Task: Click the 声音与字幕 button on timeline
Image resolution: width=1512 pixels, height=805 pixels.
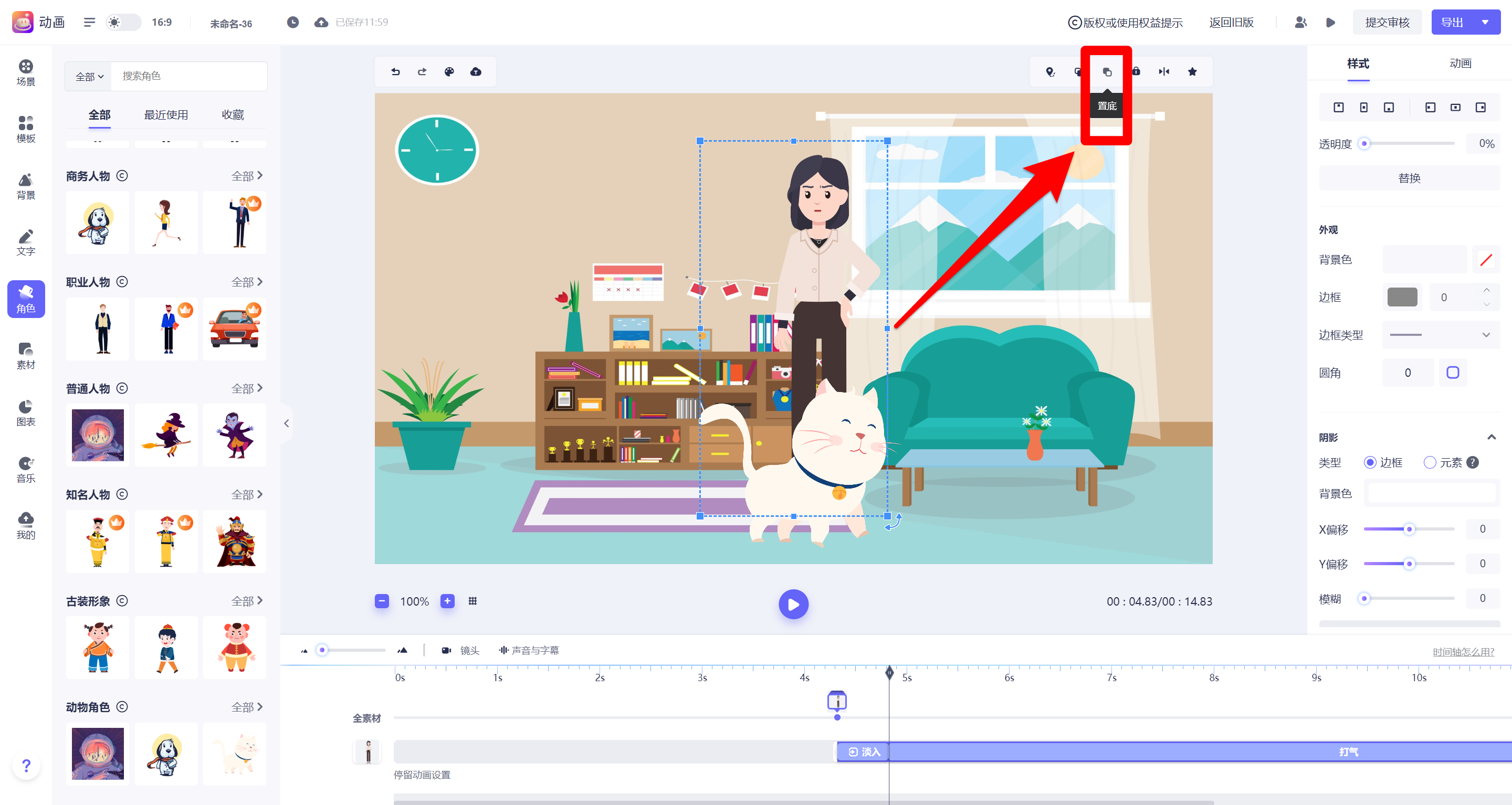Action: (529, 650)
